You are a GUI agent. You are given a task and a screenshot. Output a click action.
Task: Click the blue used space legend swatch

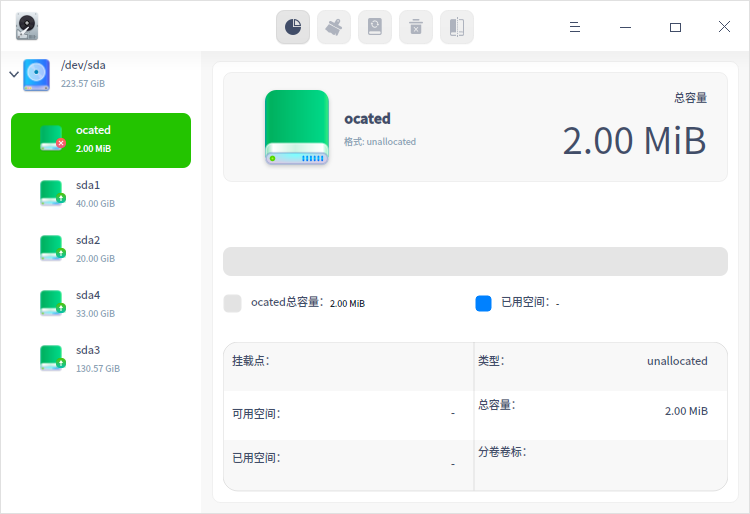pos(484,303)
